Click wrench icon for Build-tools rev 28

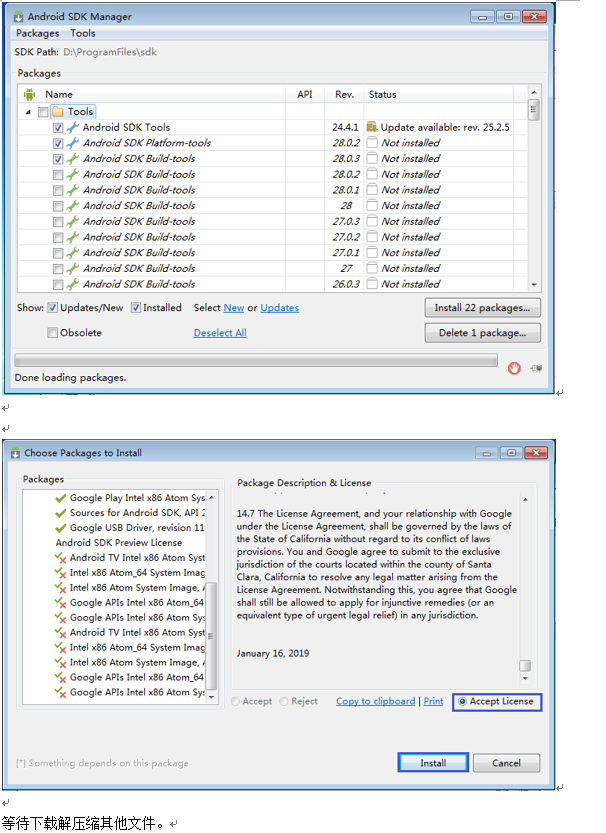[x=73, y=206]
